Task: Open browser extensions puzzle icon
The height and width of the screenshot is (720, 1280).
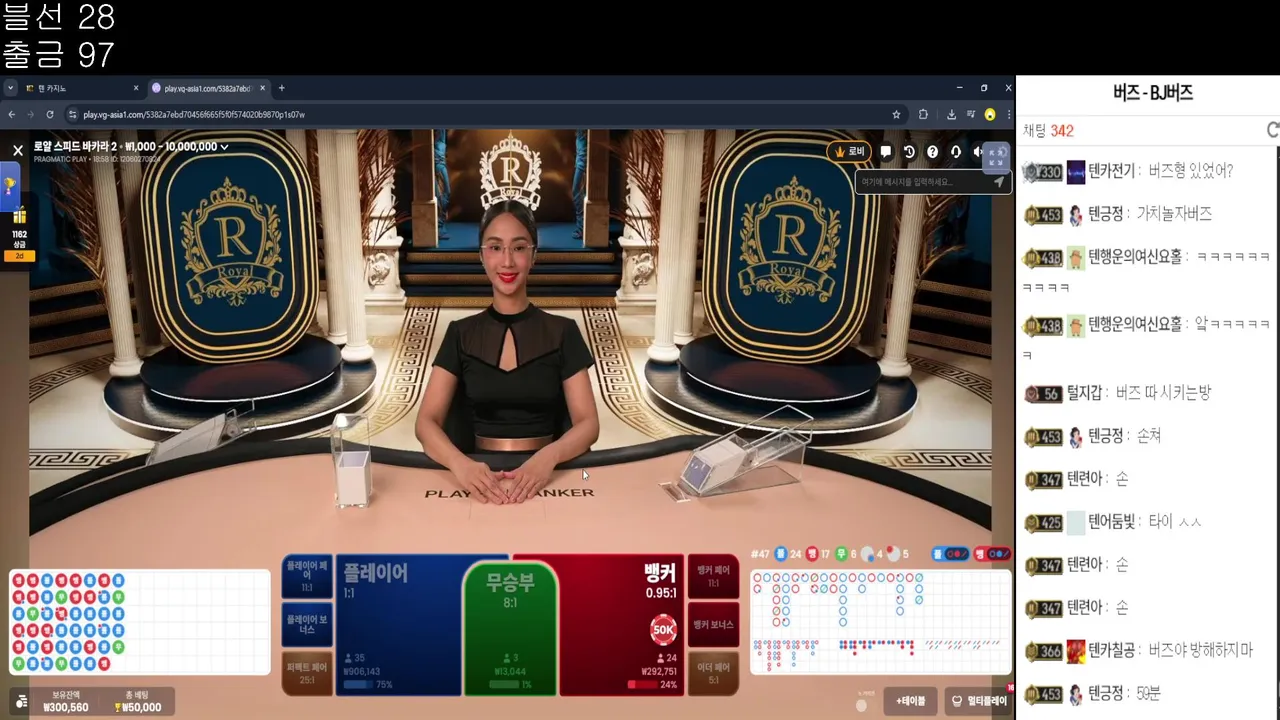Action: [x=923, y=114]
